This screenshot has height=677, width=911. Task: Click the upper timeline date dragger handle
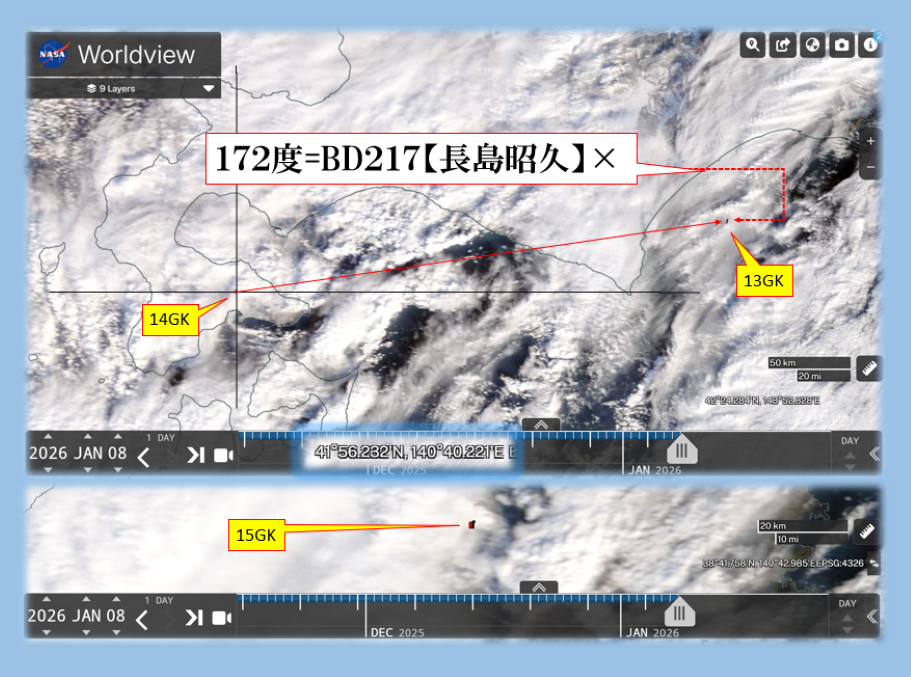coord(682,451)
